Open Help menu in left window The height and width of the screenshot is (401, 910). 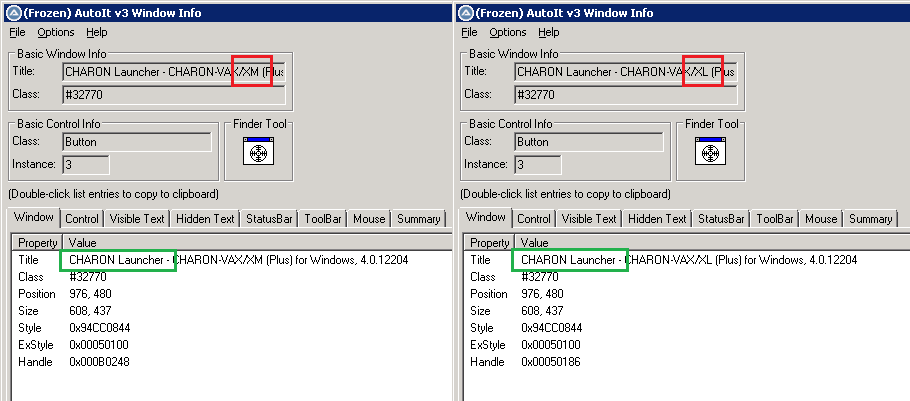pyautogui.click(x=97, y=32)
